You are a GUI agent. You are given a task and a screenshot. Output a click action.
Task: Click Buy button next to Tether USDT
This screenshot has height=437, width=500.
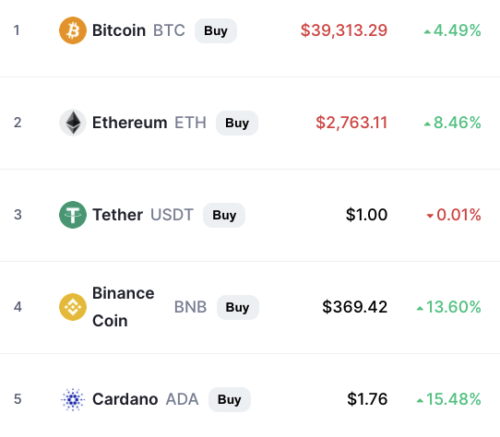click(224, 215)
